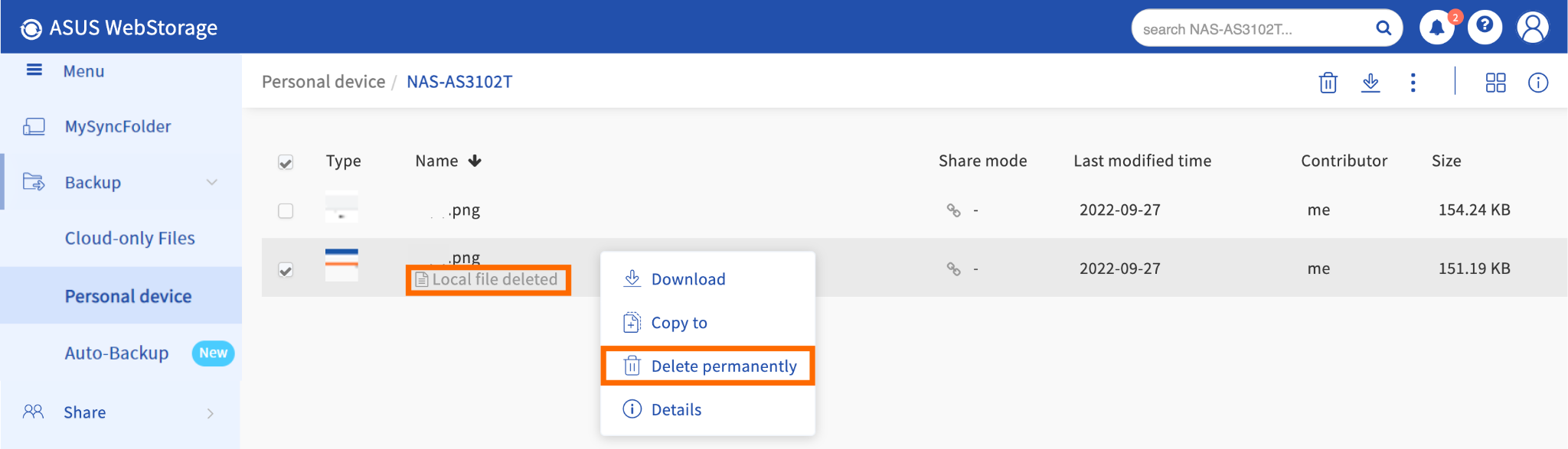Click the trash icon in the toolbar

tap(1328, 83)
